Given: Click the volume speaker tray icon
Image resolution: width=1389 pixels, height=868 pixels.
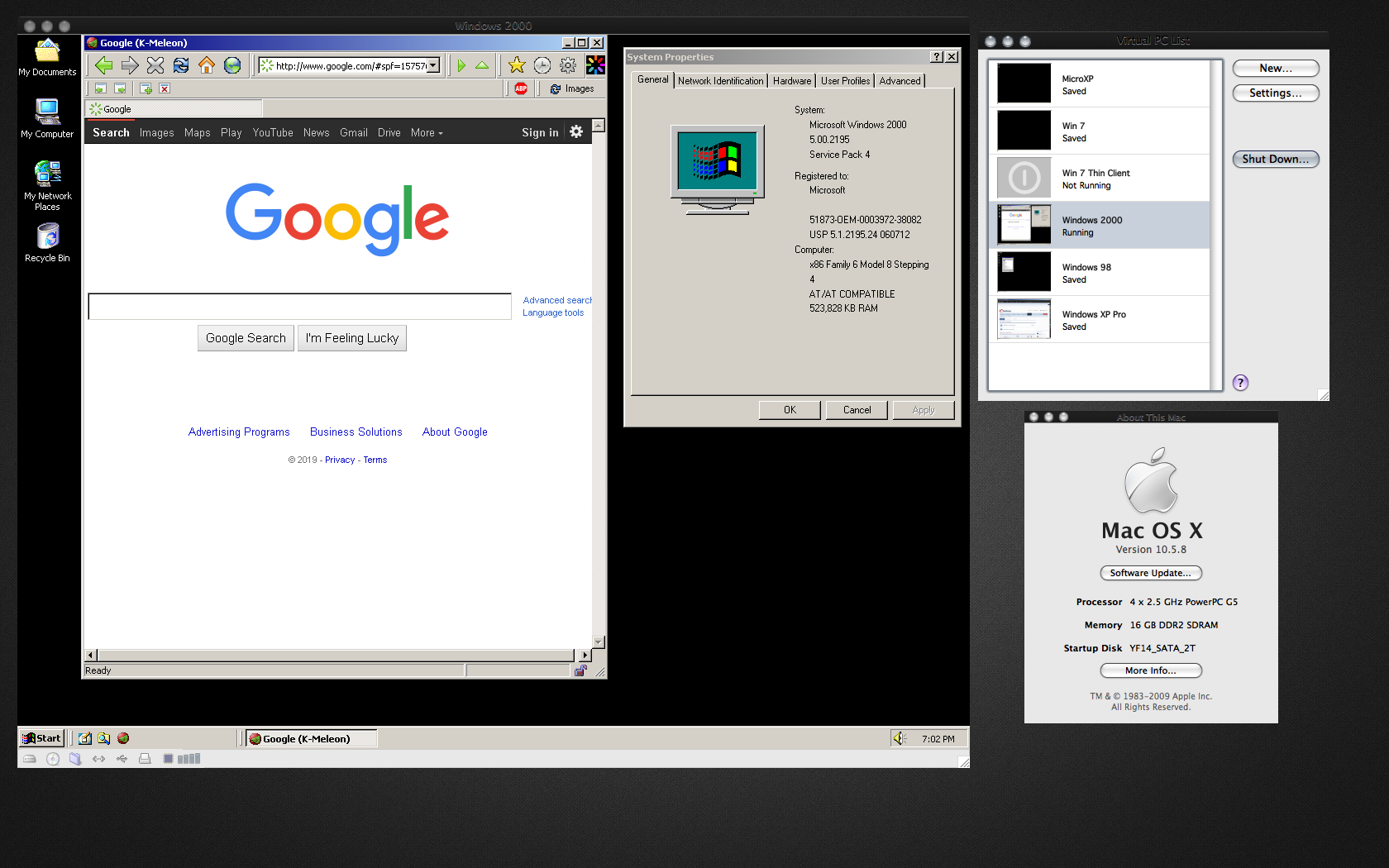Looking at the screenshot, I should pyautogui.click(x=900, y=738).
